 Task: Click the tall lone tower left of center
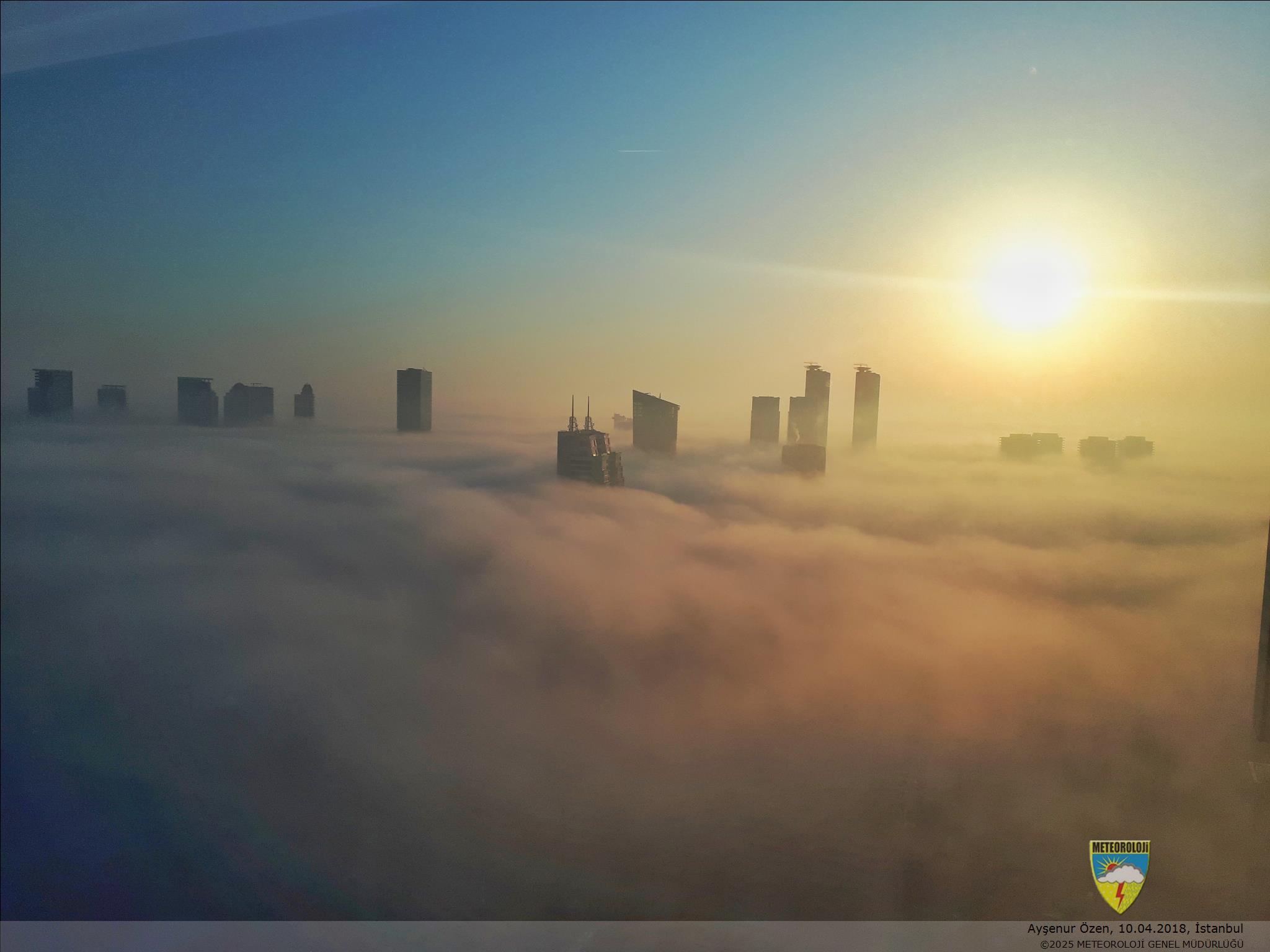tap(414, 400)
